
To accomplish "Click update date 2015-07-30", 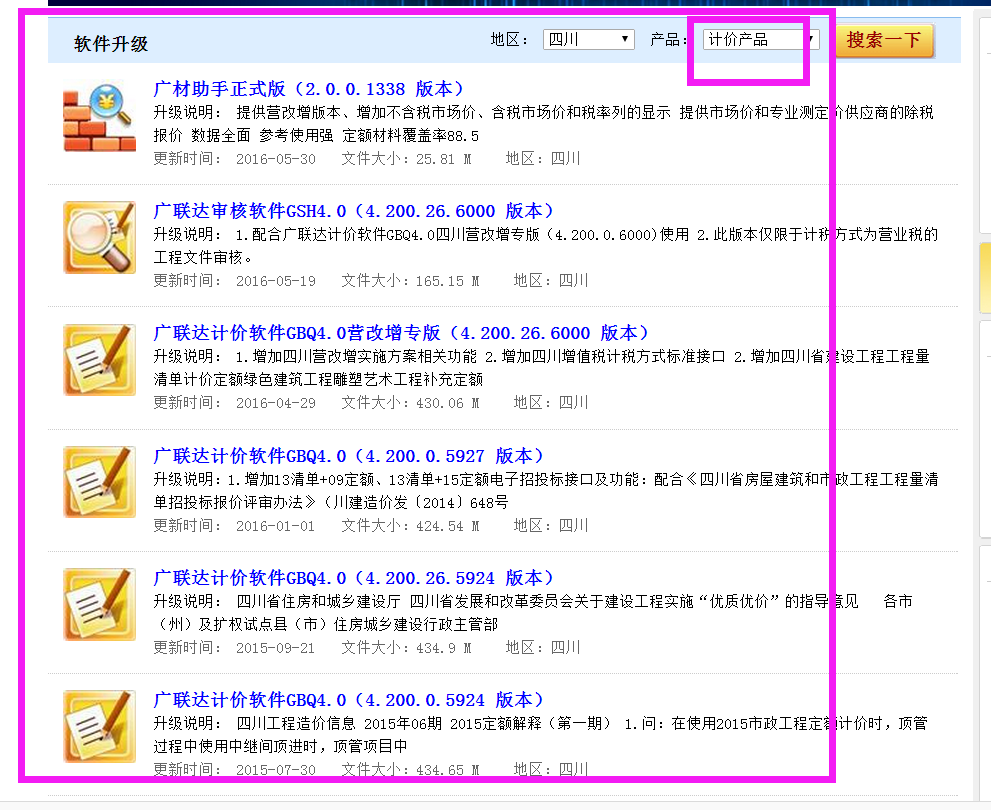I will [x=276, y=770].
